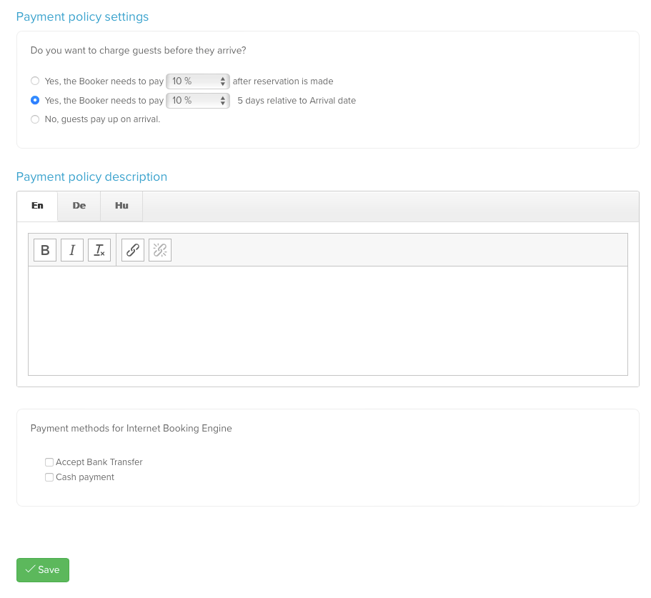Open the Hu language tab
Image resolution: width=651 pixels, height=598 pixels.
tap(121, 206)
